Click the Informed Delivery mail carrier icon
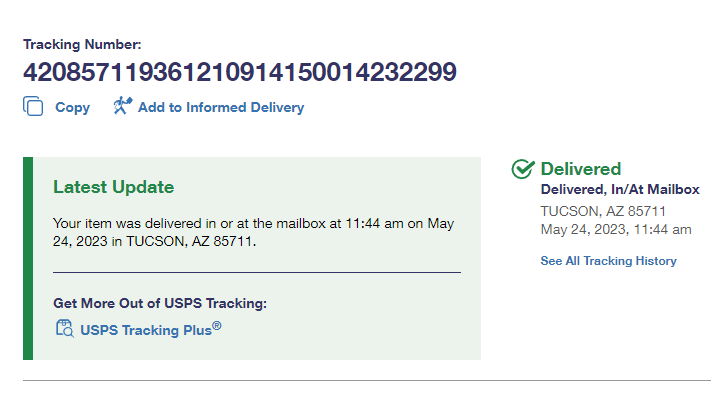This screenshot has height=400, width=711. tap(122, 106)
